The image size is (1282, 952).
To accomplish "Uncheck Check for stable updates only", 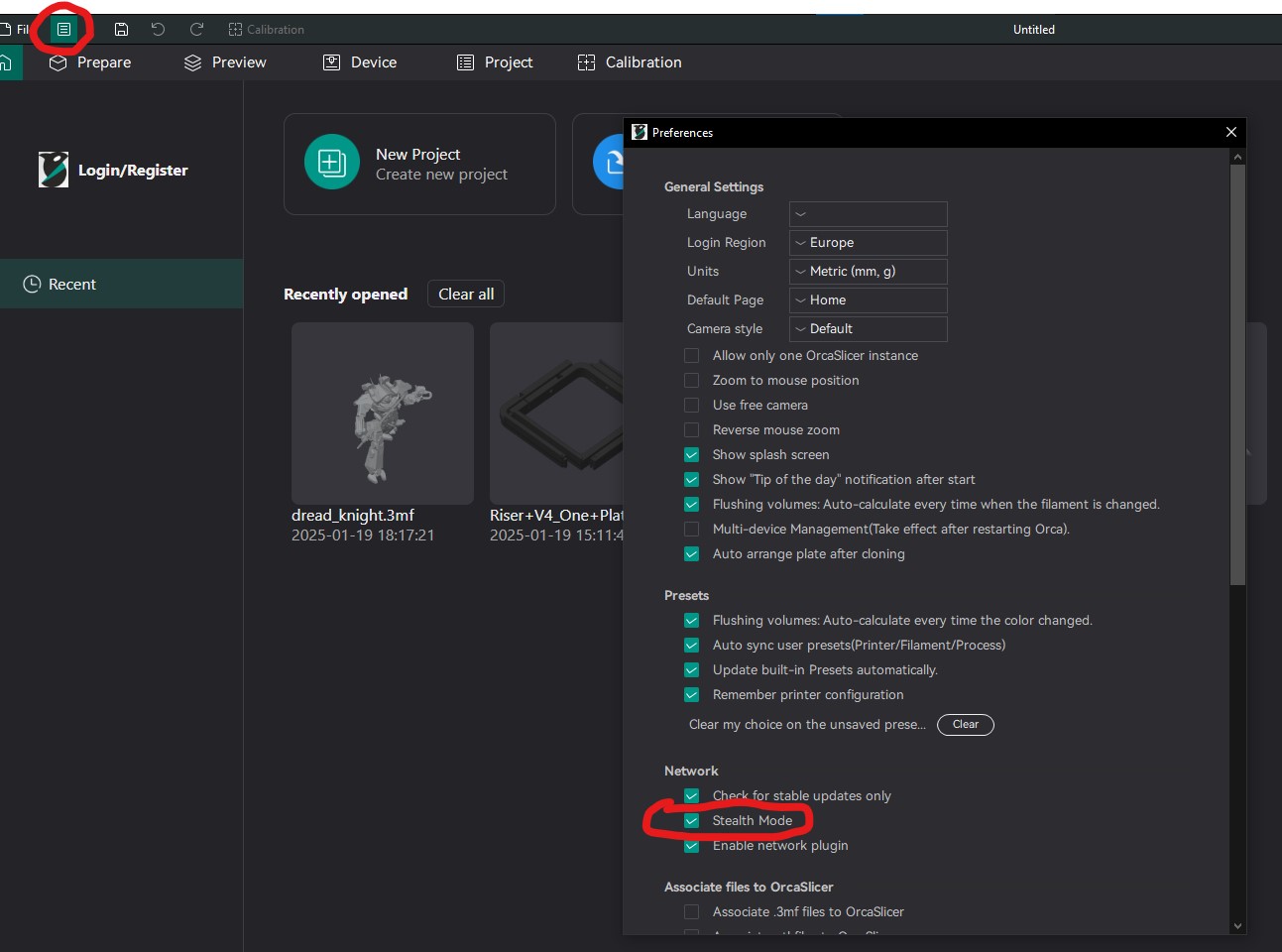I will [x=692, y=796].
